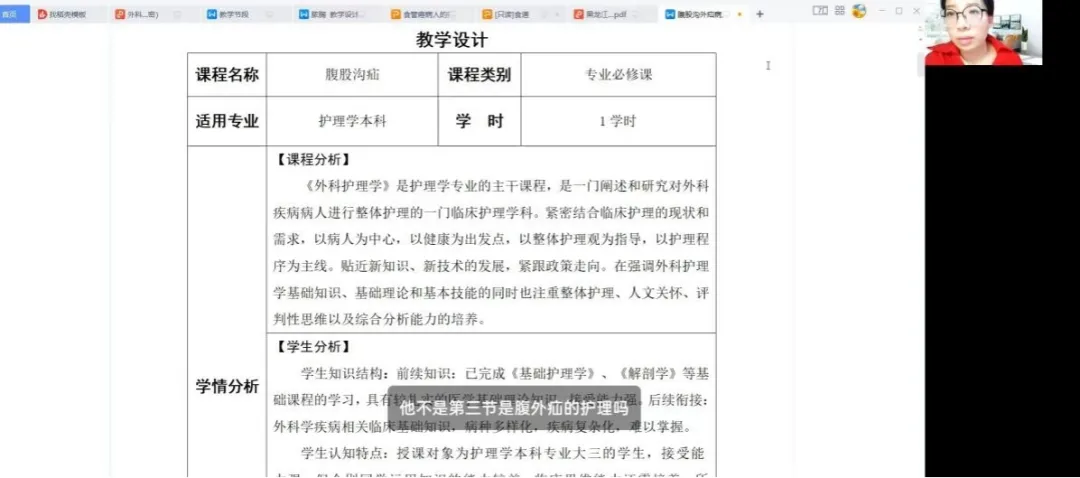Place cursor in the 护理学本科 cell
Viewport: 1080px width, 478px height.
(352, 122)
